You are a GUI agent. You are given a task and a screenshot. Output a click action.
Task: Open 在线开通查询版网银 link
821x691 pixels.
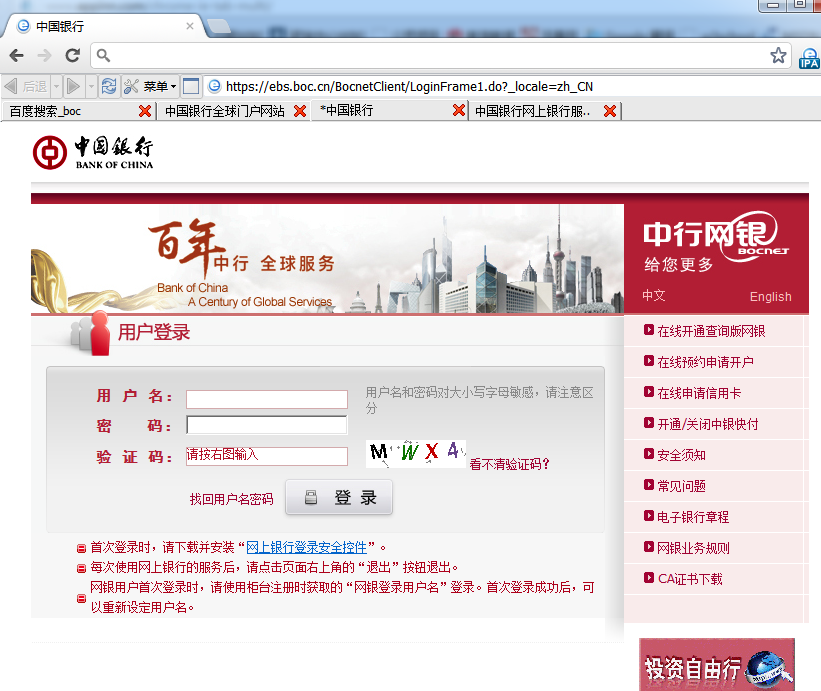[x=711, y=331]
